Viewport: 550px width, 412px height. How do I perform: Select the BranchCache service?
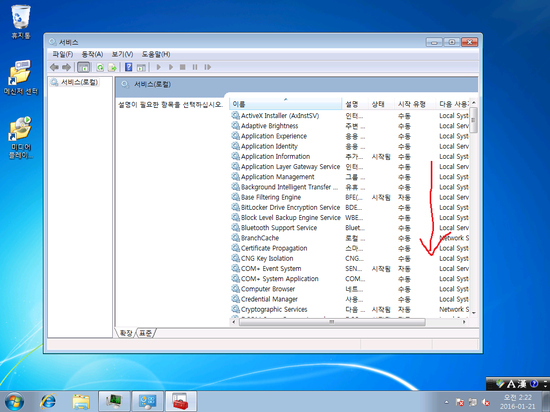(260, 238)
